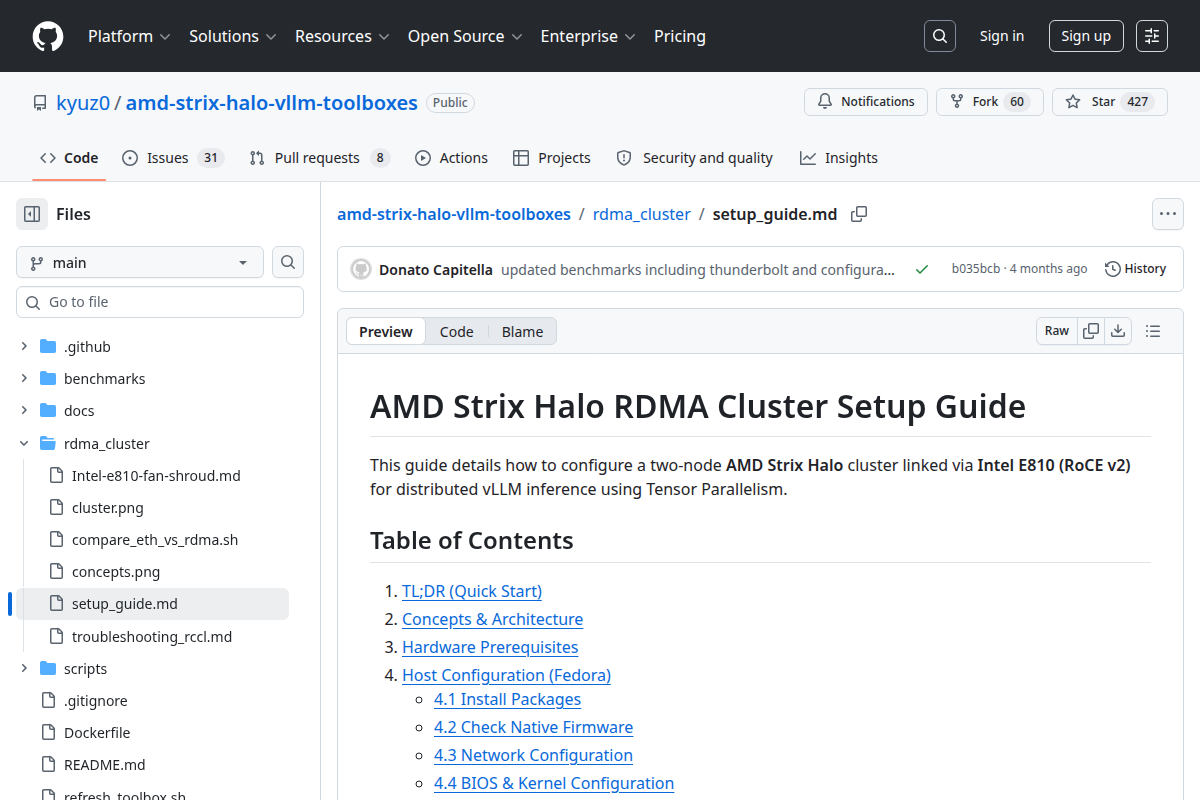
Task: Switch to the Actions tab
Action: pyautogui.click(x=451, y=158)
